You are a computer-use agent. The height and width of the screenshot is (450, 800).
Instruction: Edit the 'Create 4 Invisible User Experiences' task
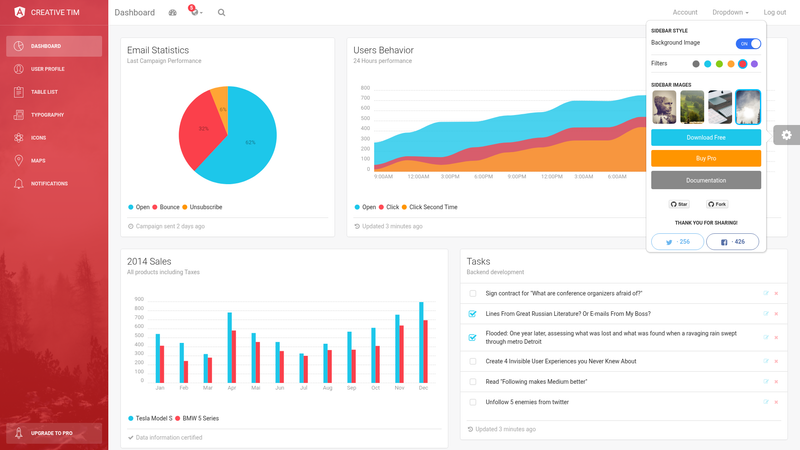[766, 361]
